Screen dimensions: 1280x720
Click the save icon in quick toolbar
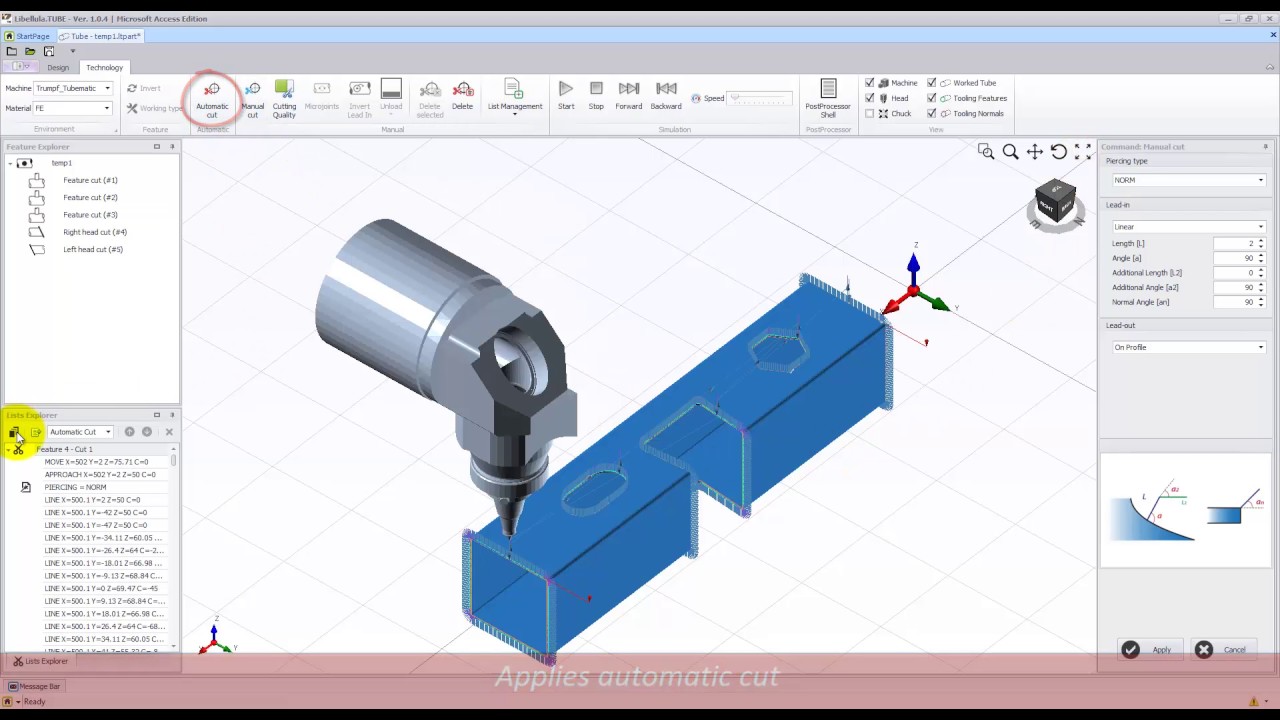pos(48,51)
